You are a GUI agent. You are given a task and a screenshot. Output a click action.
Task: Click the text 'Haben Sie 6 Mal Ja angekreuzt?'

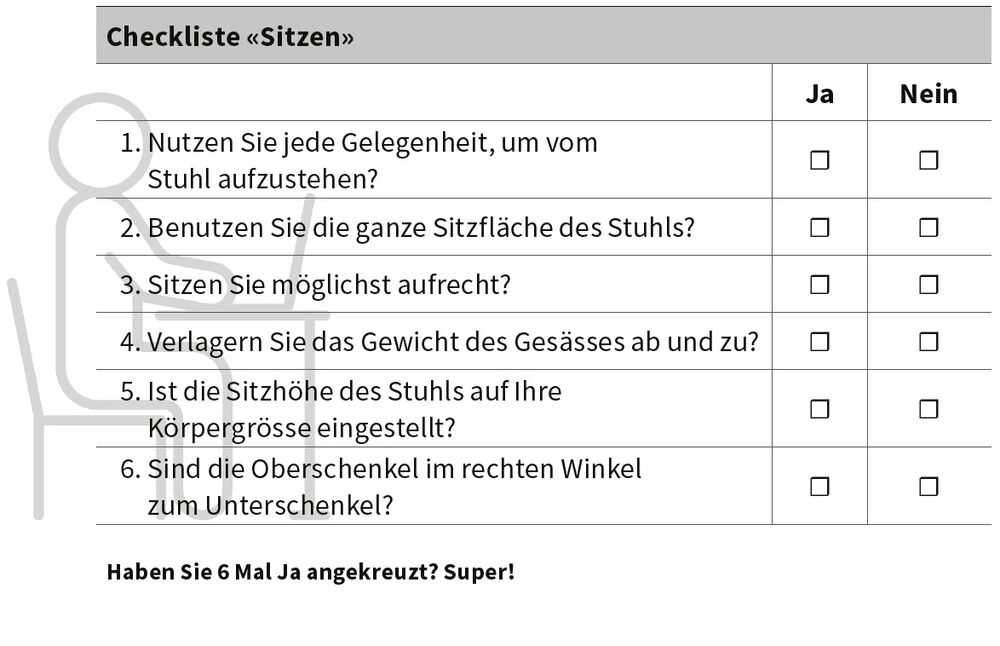[x=272, y=571]
